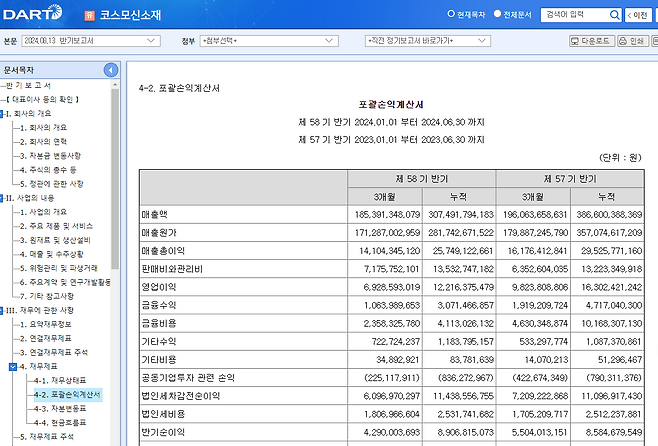Click the 다운로드 button

click(592, 41)
